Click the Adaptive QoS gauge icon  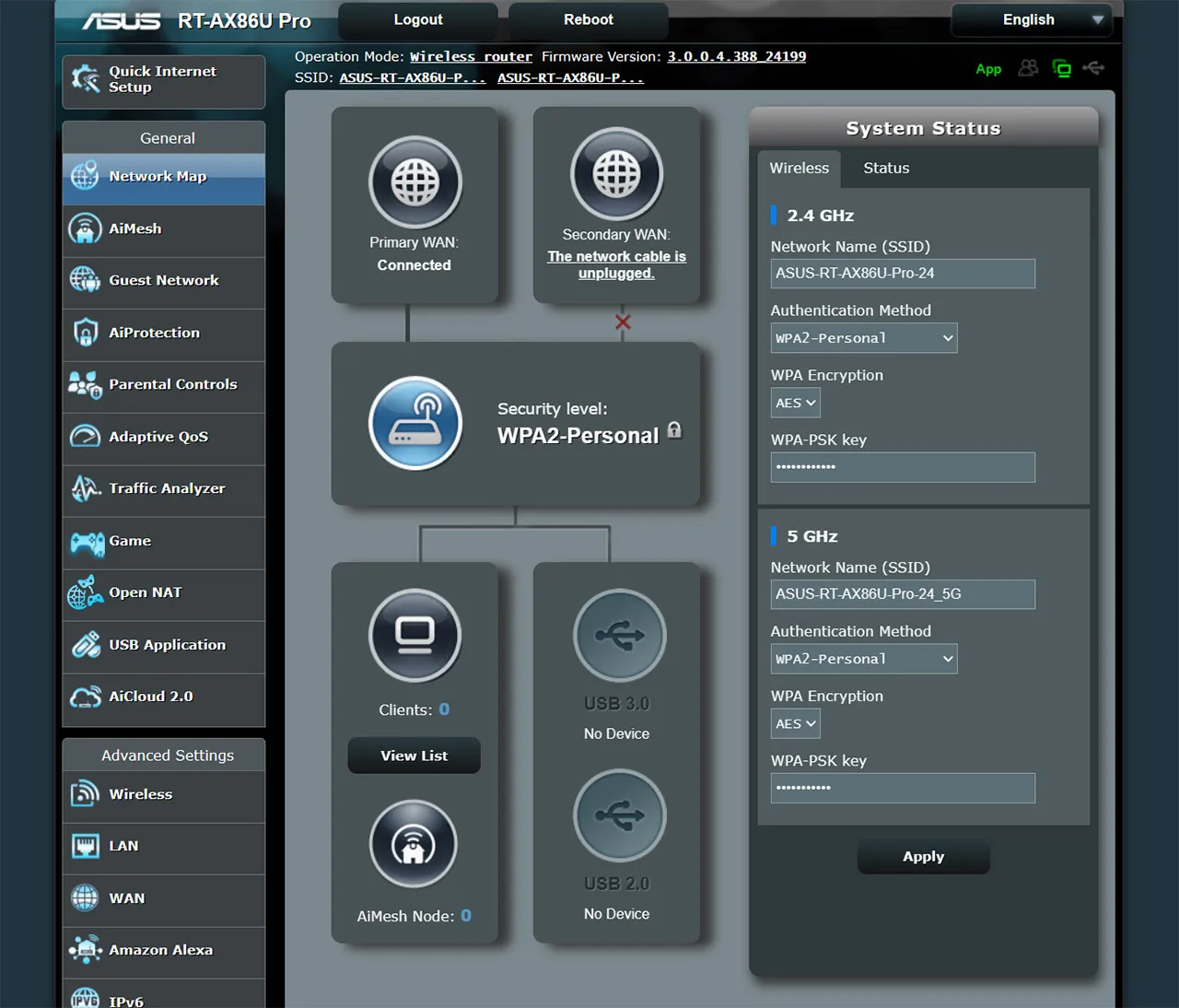(85, 436)
